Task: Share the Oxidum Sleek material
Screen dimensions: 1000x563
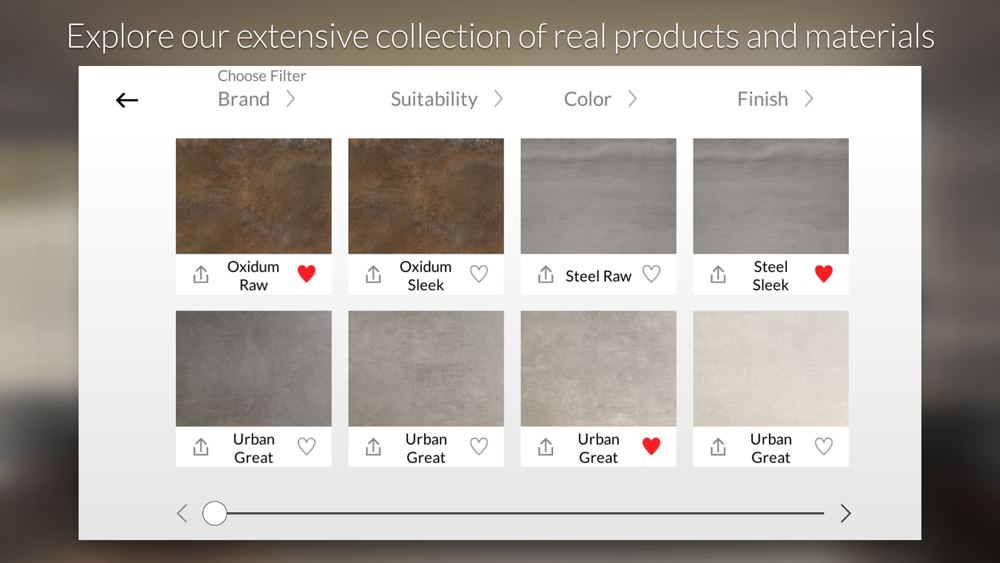Action: [373, 274]
